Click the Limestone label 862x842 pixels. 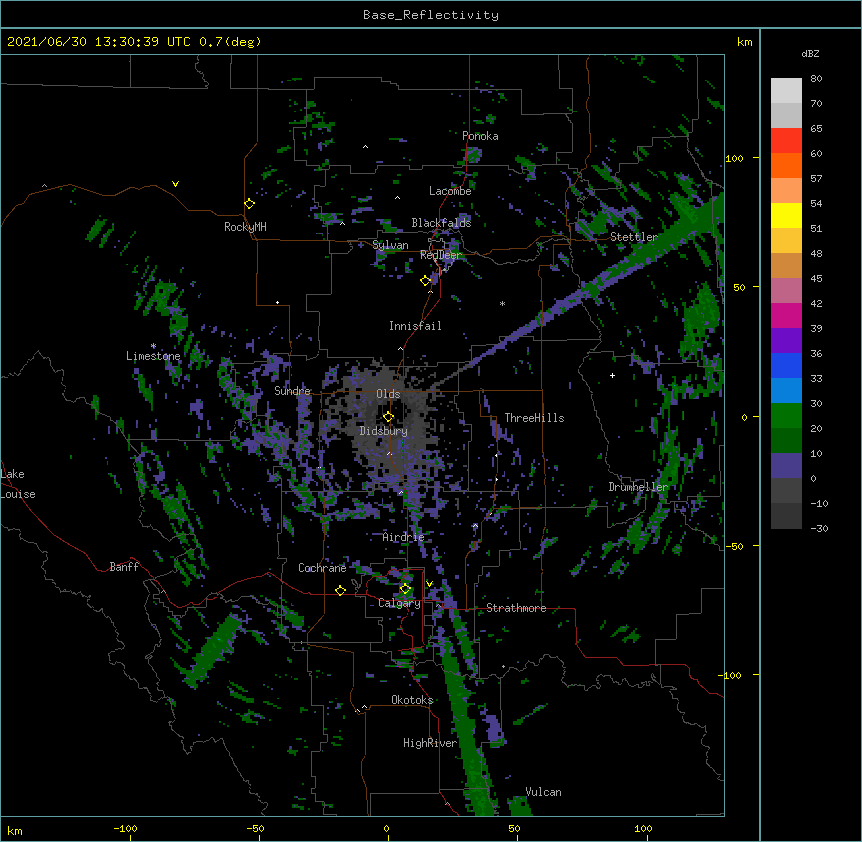click(x=153, y=357)
